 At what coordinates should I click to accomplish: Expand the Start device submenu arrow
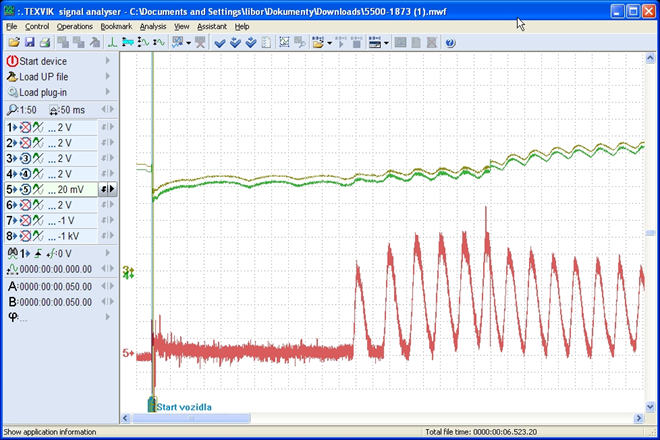108,61
